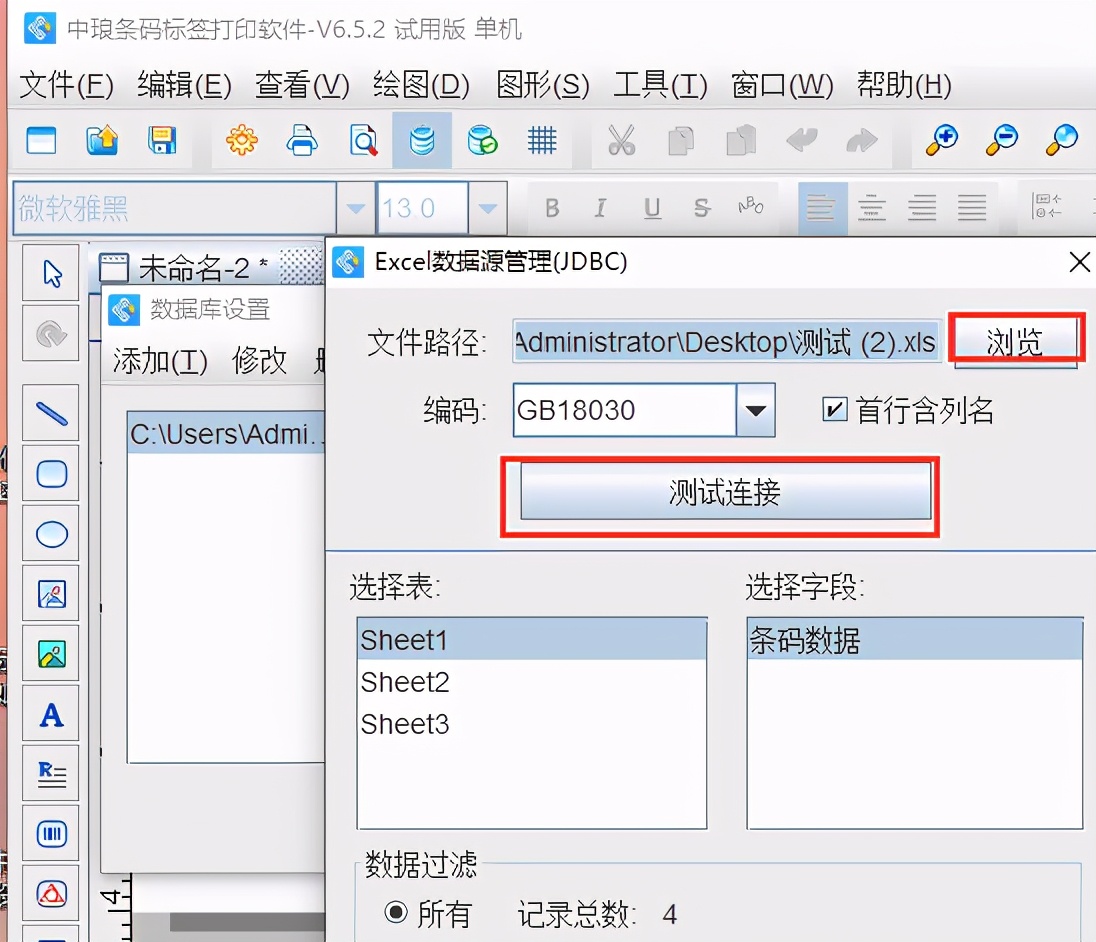Viewport: 1096px width, 942px height.
Task: Toggle Underline formatting button
Action: [651, 208]
